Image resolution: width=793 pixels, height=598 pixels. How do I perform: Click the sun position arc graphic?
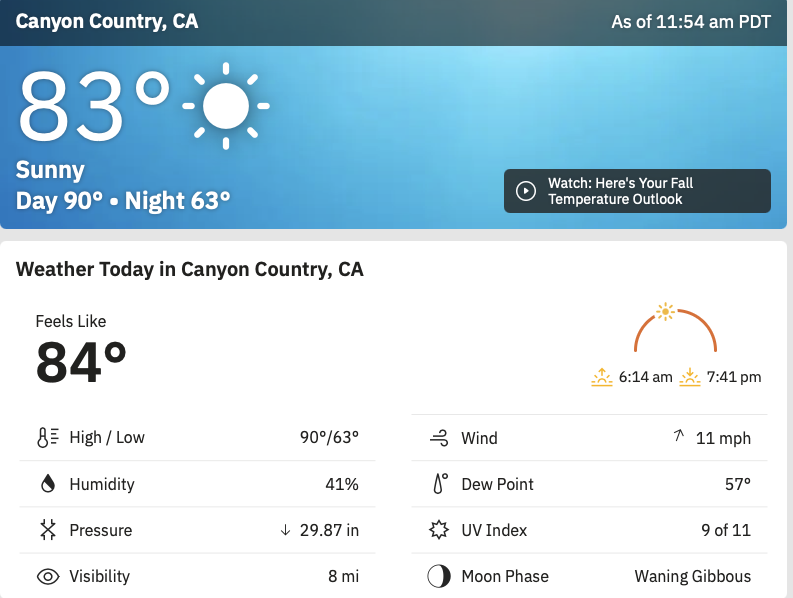click(676, 328)
